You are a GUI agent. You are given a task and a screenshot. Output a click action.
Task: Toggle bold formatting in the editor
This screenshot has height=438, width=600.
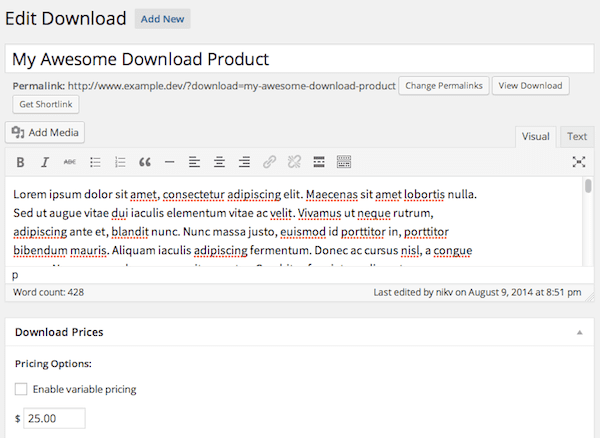pos(21,161)
